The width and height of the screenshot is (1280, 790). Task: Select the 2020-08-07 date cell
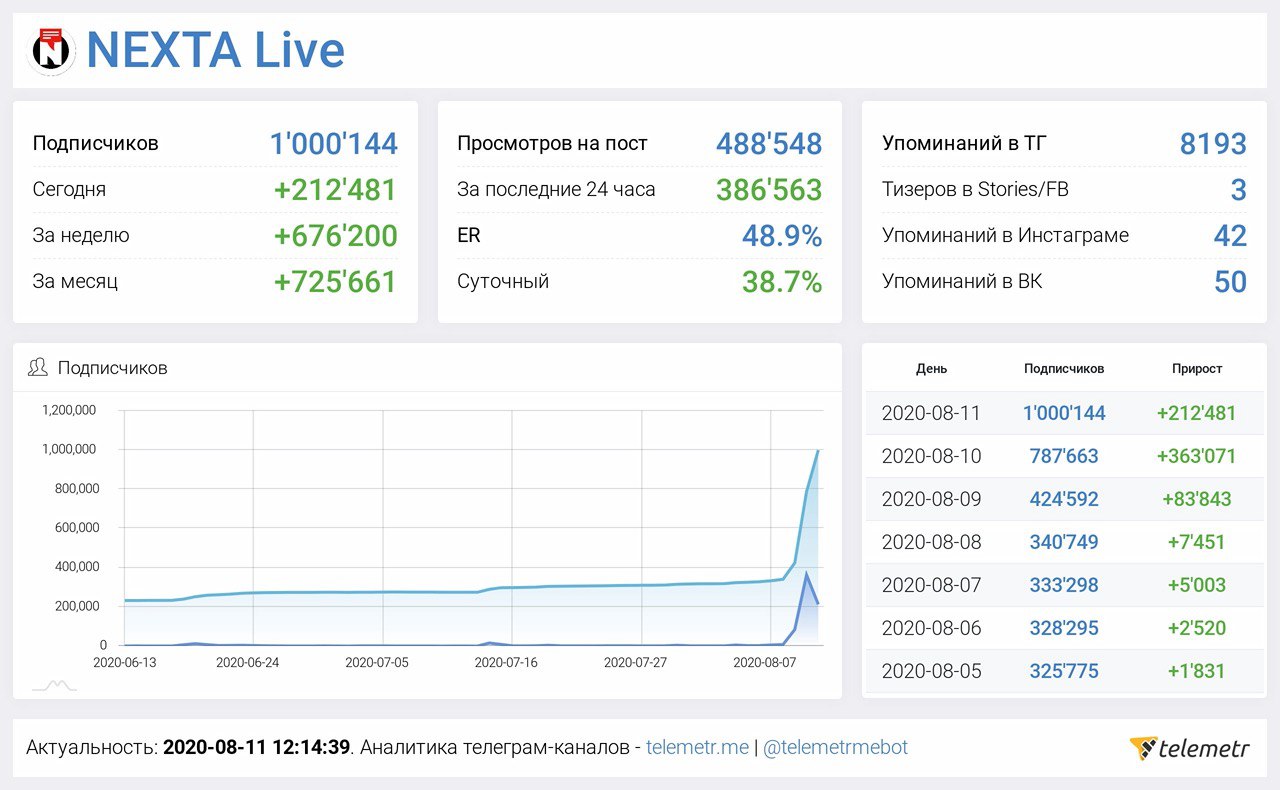tap(931, 585)
